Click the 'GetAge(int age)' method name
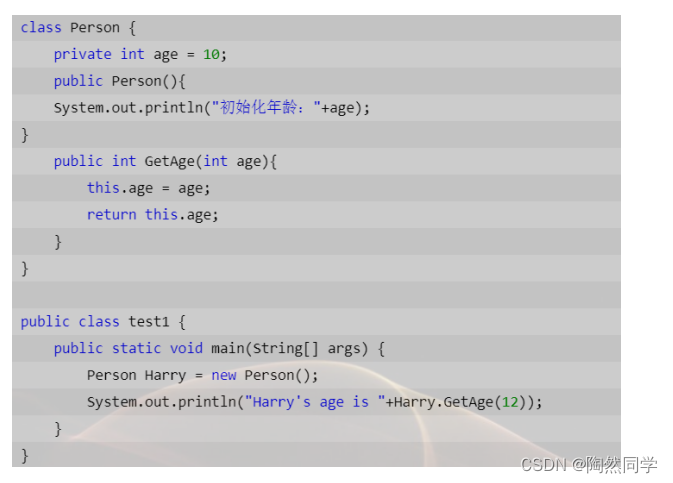 210,161
